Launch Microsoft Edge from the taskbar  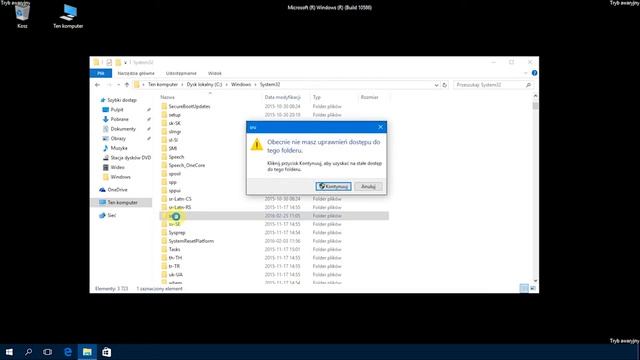(68, 352)
